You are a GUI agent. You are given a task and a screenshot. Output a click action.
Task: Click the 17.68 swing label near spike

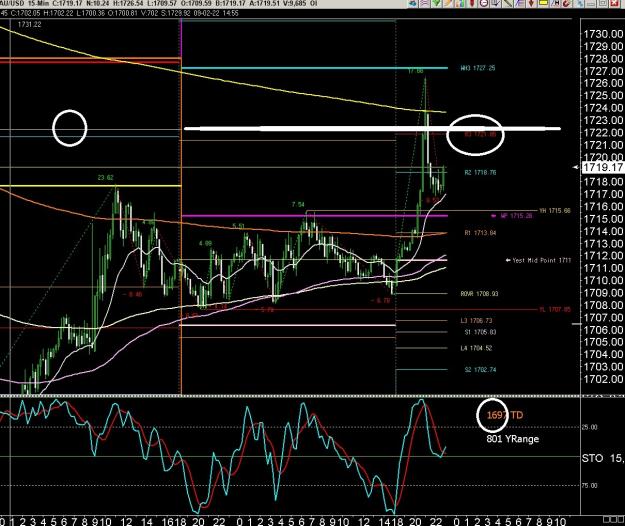tap(416, 71)
